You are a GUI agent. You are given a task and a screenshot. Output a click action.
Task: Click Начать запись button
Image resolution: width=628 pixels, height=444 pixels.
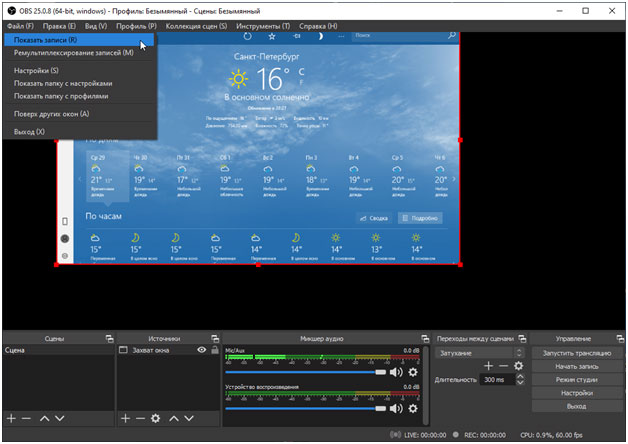point(577,366)
